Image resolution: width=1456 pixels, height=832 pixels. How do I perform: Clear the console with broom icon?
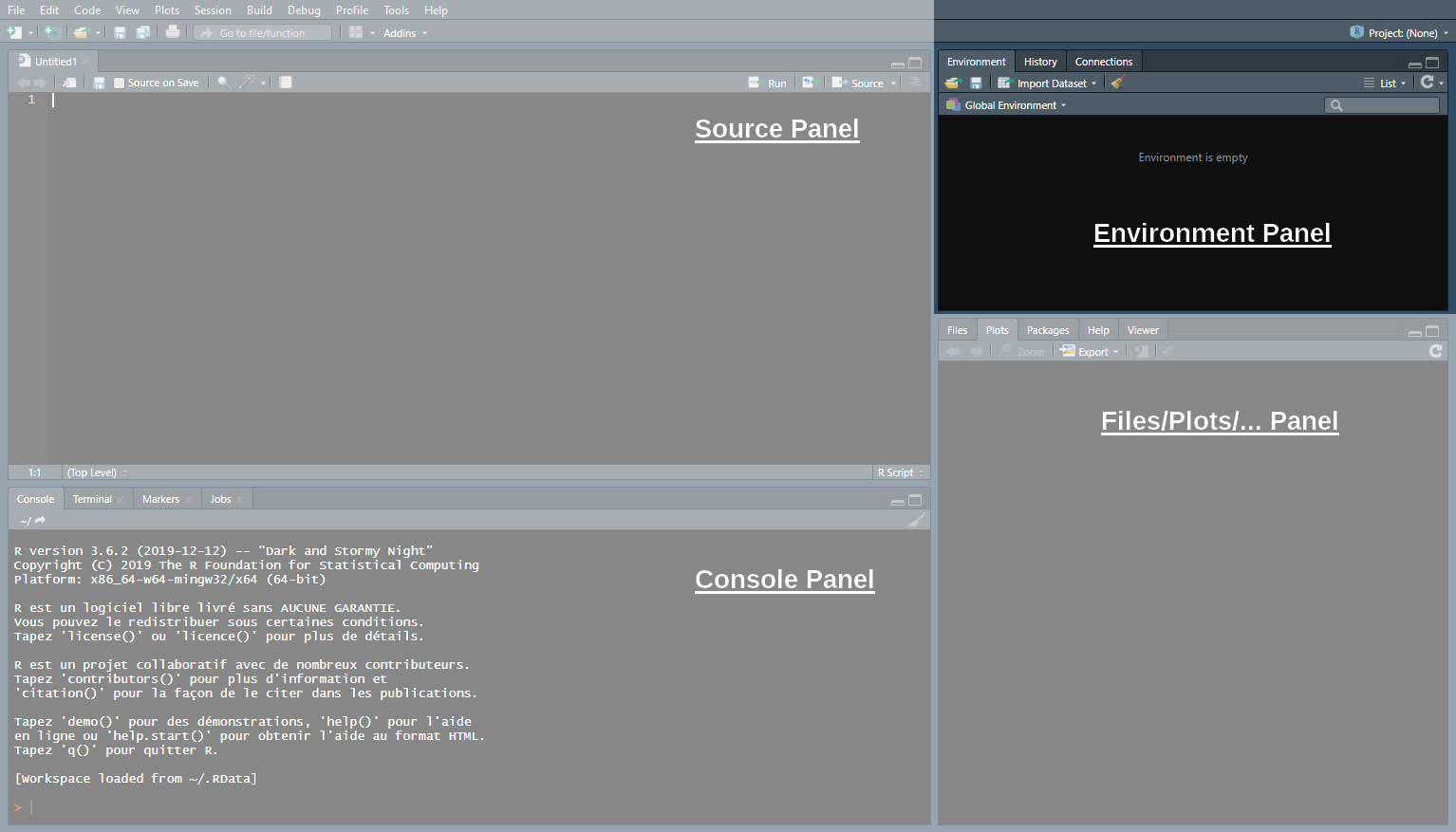[916, 520]
